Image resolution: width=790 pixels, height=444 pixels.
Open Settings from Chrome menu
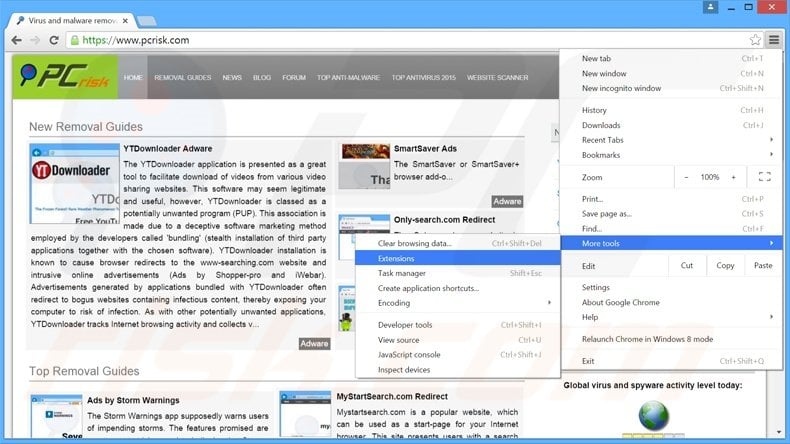672,287
